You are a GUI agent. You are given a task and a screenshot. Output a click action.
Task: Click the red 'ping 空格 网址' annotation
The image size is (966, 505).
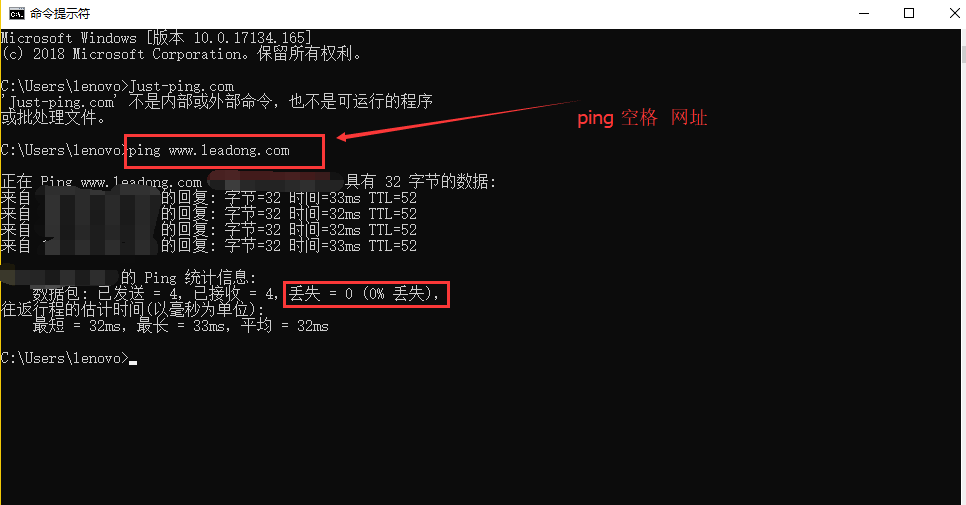pos(642,118)
